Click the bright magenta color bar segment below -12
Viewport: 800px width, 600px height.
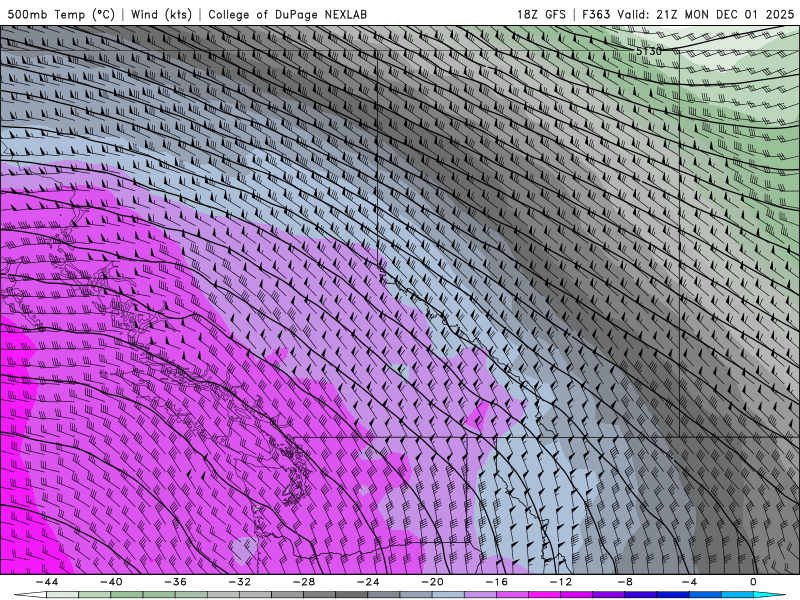[x=544, y=595]
